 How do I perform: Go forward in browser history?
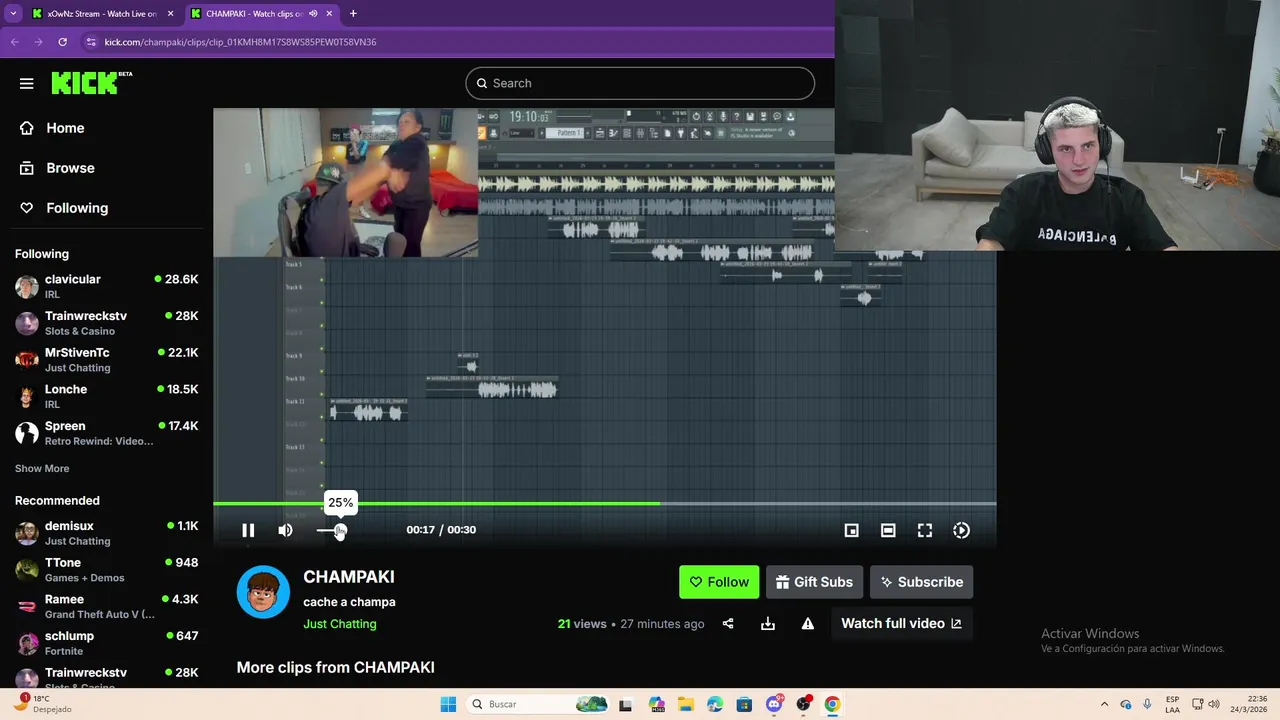[38, 42]
